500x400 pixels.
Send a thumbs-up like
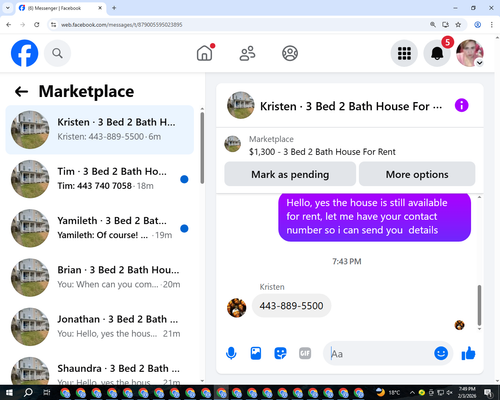point(468,353)
